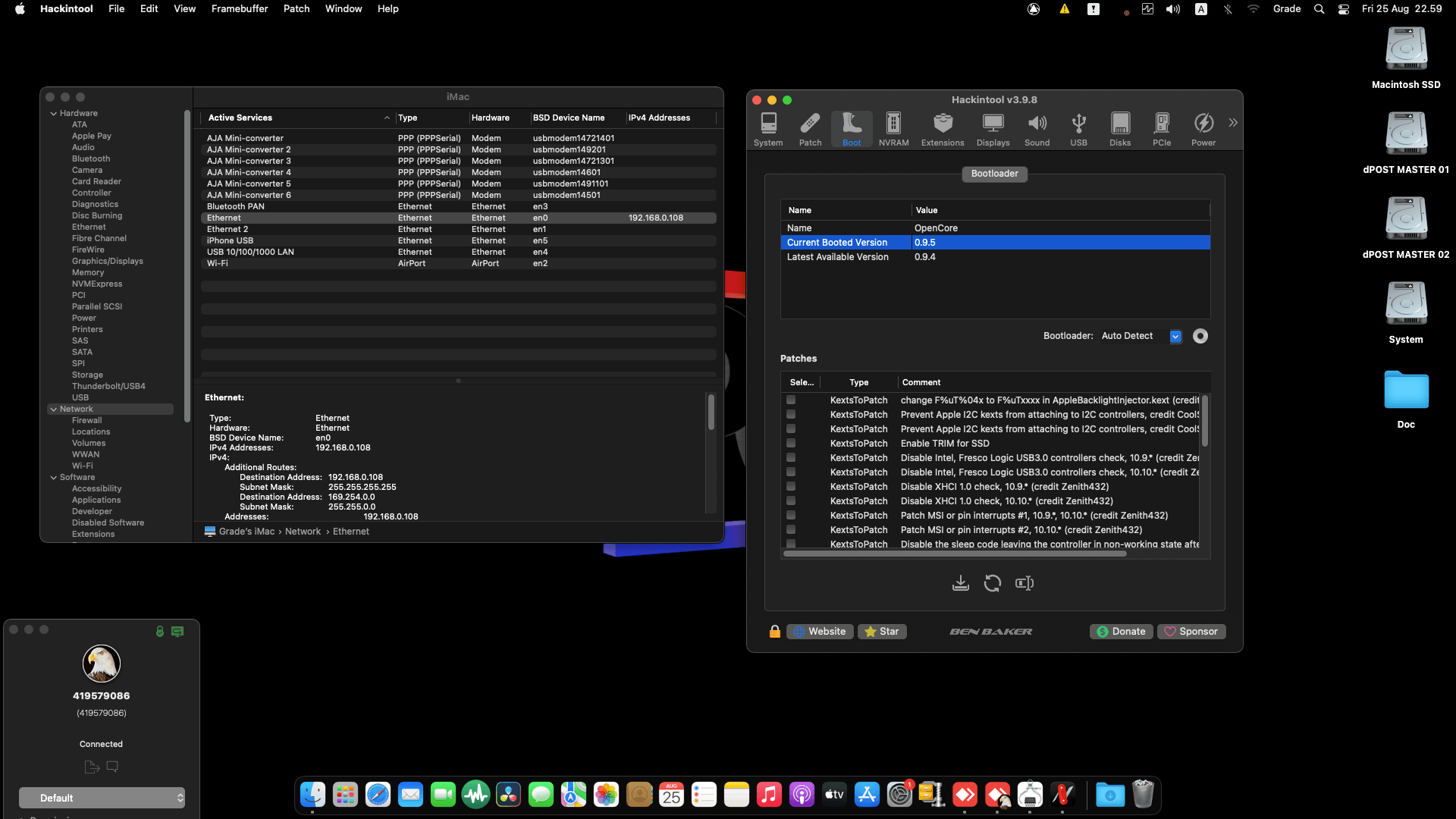Open Control Center in menu bar
The image size is (1456, 819).
(x=1344, y=9)
